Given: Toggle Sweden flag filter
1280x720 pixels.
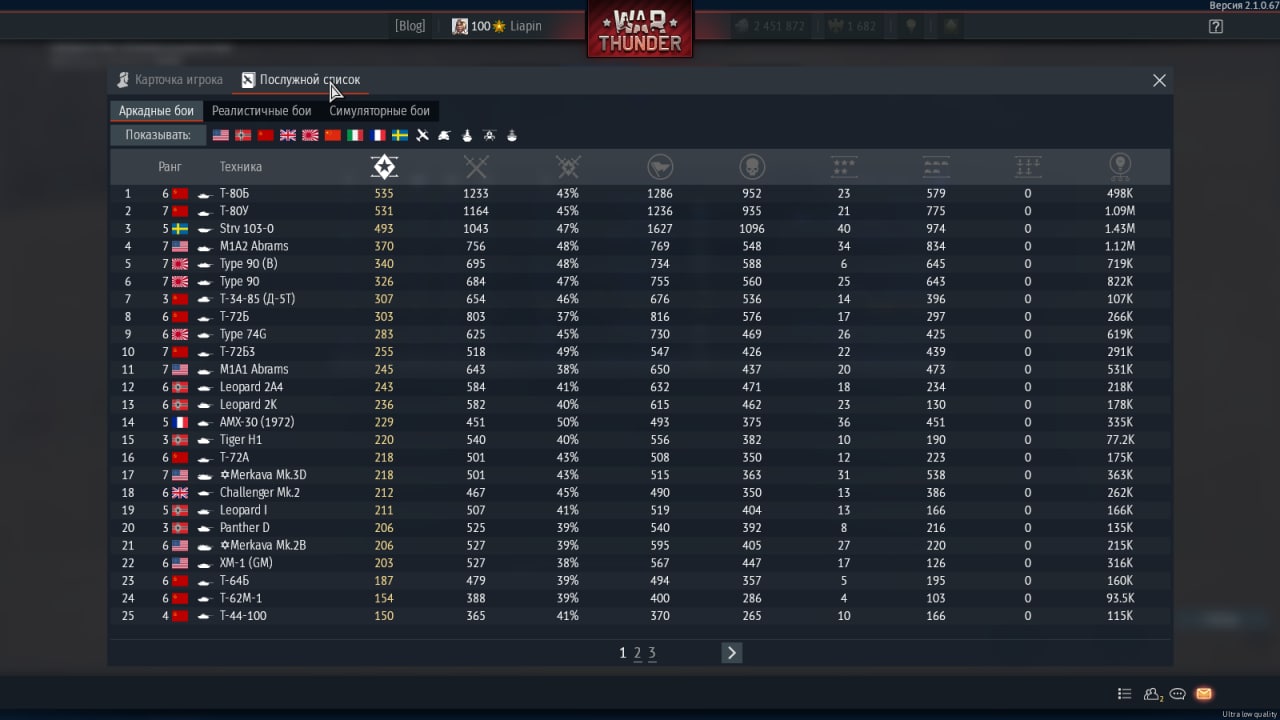Looking at the screenshot, I should [x=399, y=135].
